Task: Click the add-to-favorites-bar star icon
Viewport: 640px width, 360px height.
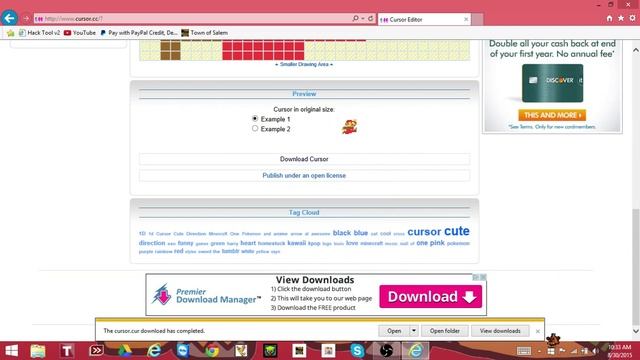Action: [10, 33]
